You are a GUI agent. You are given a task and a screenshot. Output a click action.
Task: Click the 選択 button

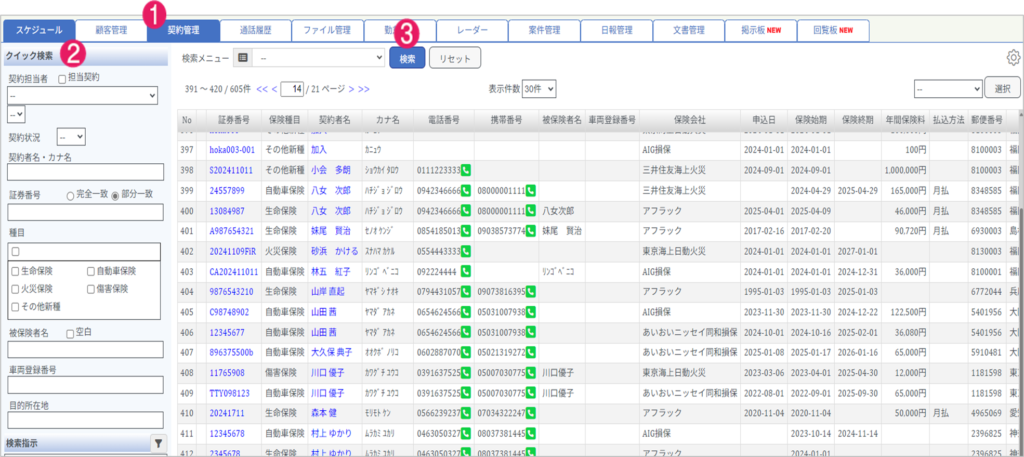pyautogui.click(x=1002, y=88)
